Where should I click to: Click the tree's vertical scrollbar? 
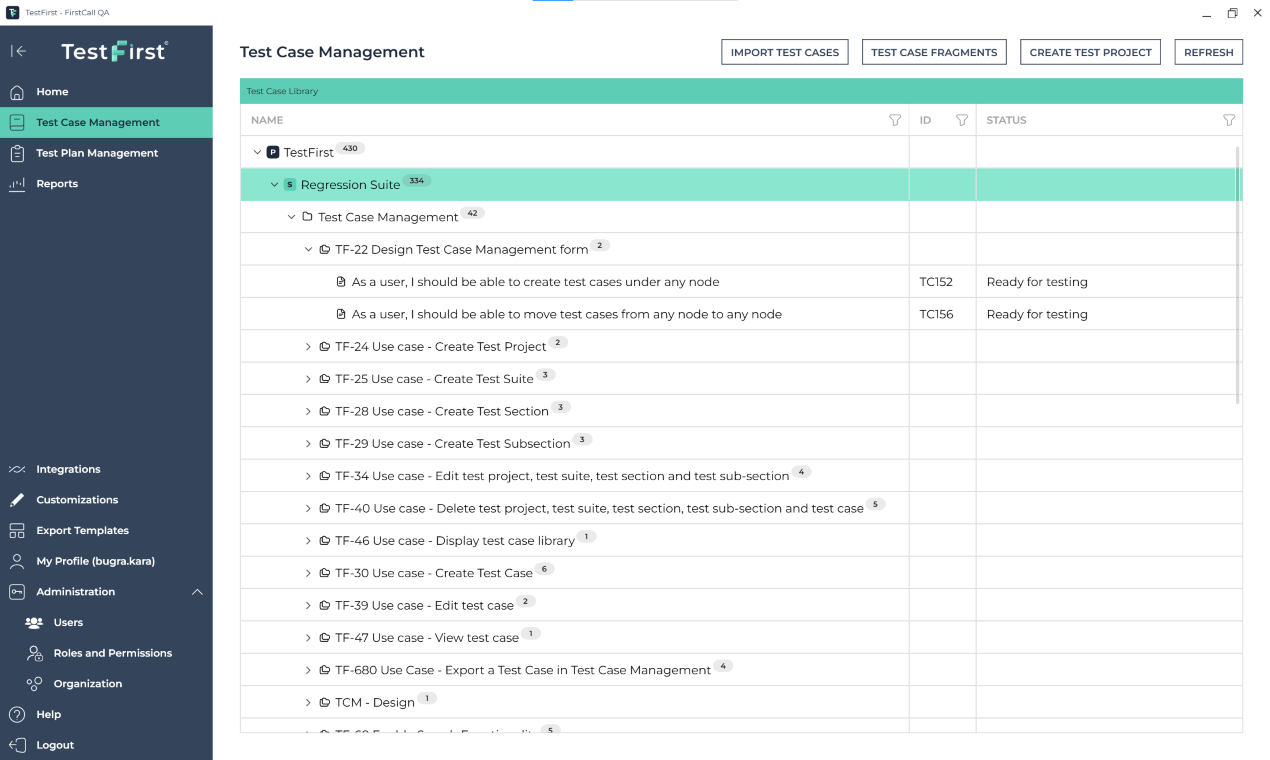coord(1238,275)
